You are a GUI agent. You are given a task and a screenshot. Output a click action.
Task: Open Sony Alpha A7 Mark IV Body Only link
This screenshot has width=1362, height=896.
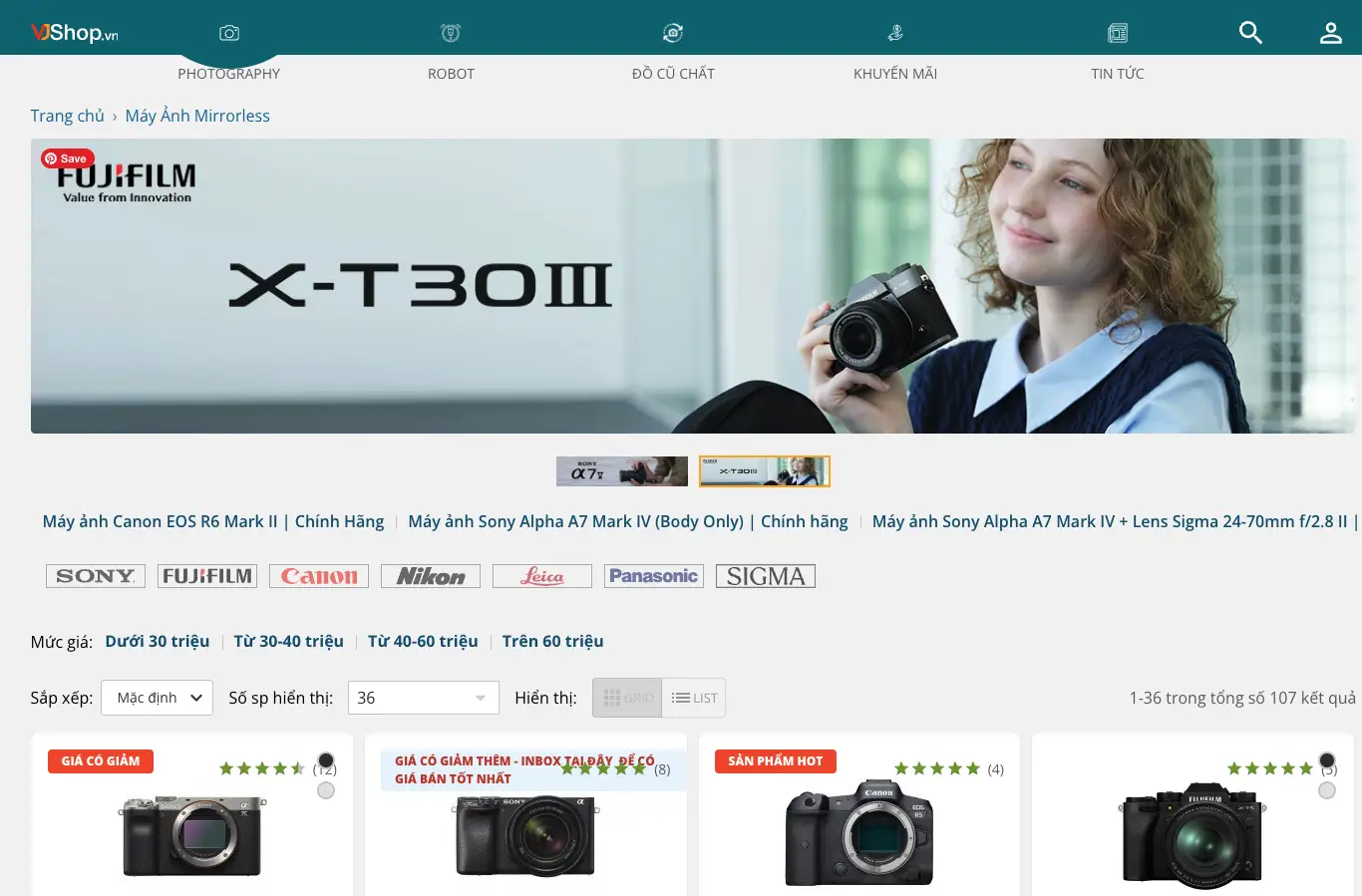[x=628, y=521]
